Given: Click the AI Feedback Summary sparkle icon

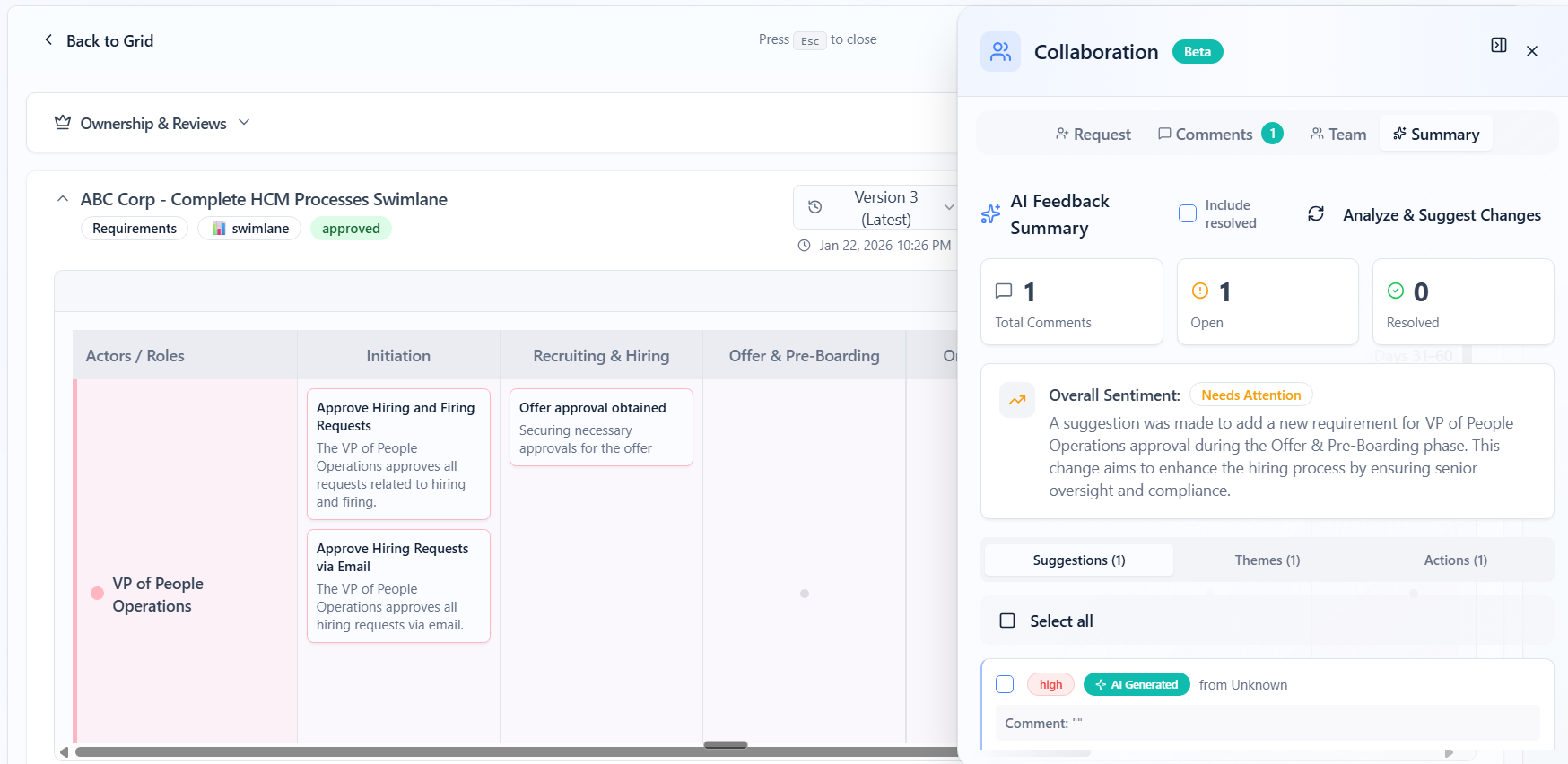Looking at the screenshot, I should [990, 214].
